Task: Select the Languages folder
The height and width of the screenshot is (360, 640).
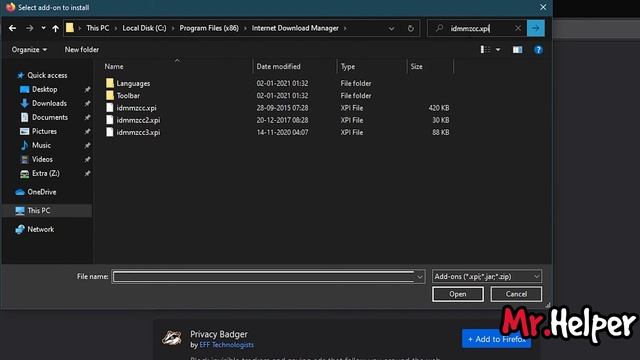Action: coord(133,83)
